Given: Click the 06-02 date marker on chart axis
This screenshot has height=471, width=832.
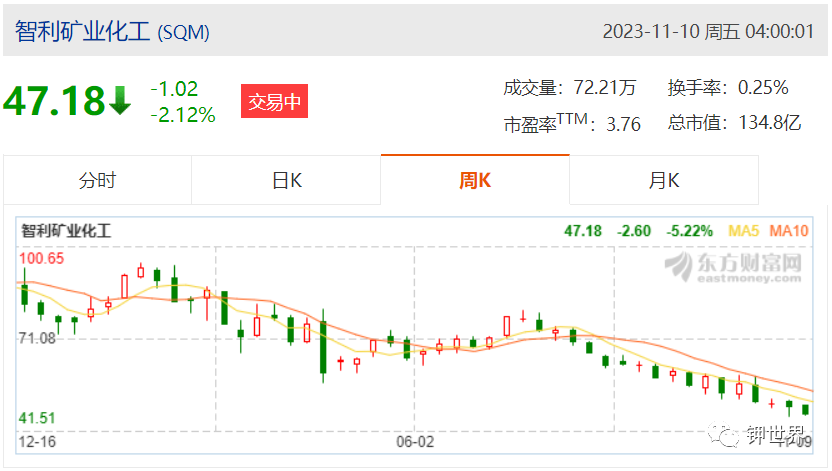Looking at the screenshot, I should coord(415,441).
